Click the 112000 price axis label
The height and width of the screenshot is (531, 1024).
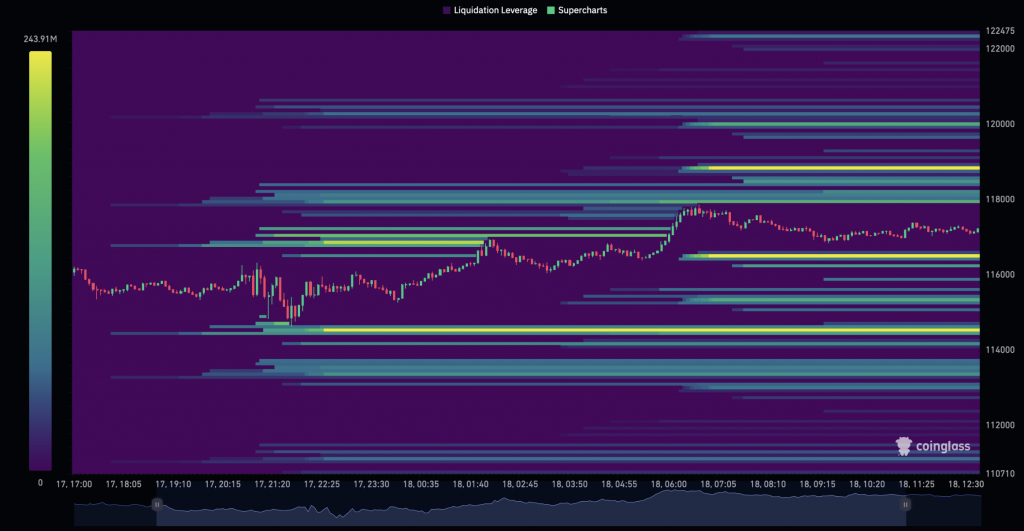click(x=1000, y=425)
